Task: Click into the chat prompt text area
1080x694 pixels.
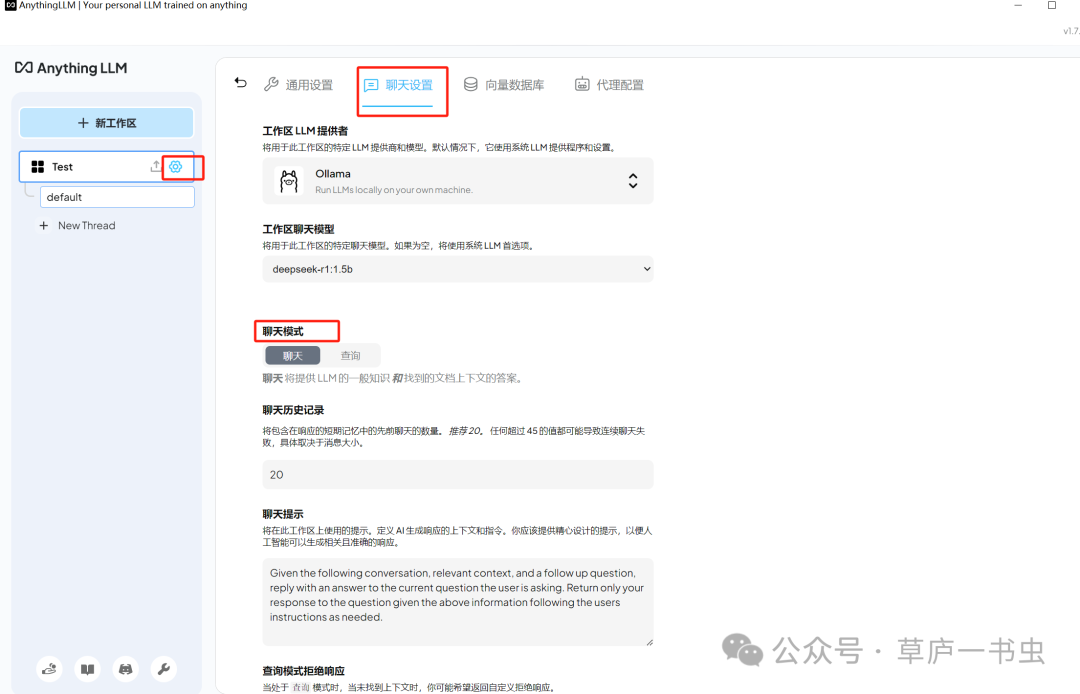Action: pos(458,602)
